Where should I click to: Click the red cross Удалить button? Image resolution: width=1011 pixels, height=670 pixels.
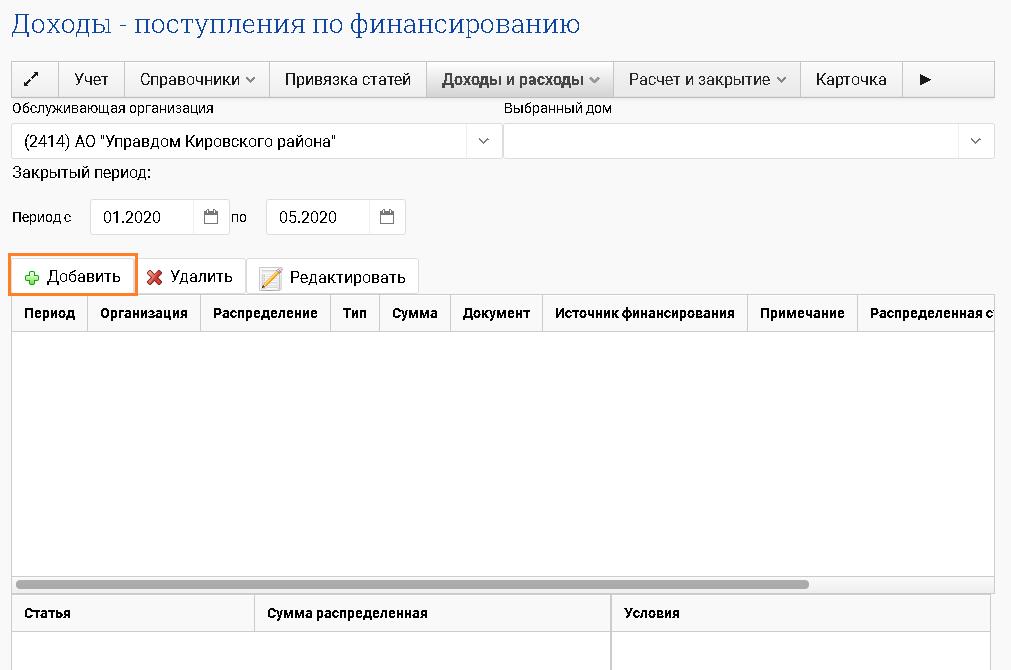pos(190,277)
